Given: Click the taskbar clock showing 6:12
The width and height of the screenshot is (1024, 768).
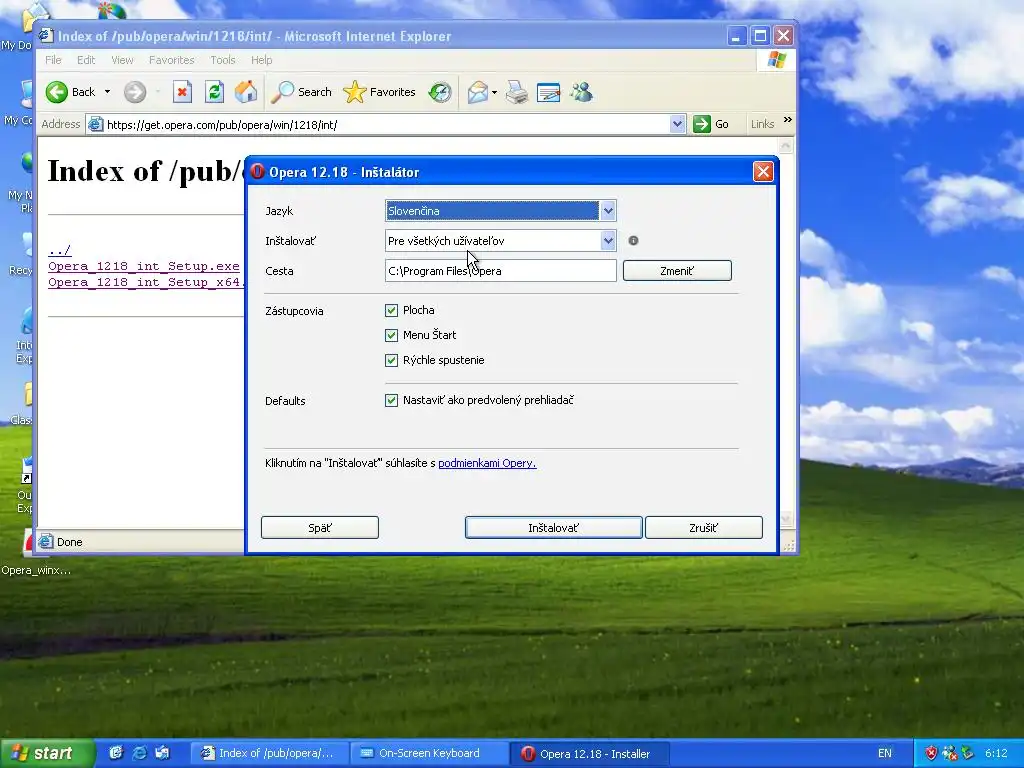Looking at the screenshot, I should 996,753.
